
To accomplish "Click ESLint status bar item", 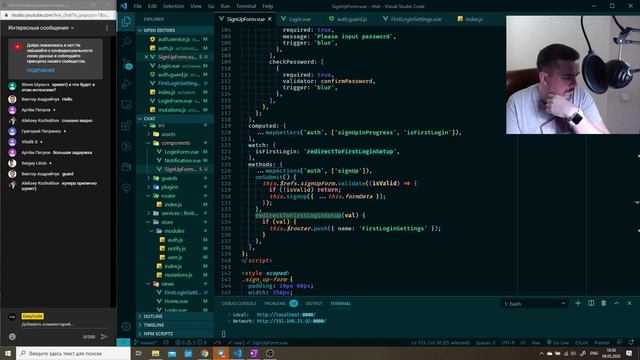I will click(x=582, y=342).
